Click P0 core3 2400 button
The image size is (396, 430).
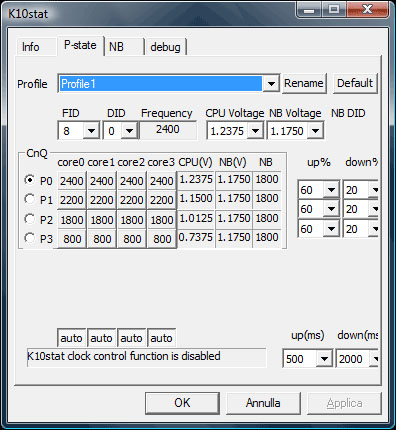(x=162, y=181)
